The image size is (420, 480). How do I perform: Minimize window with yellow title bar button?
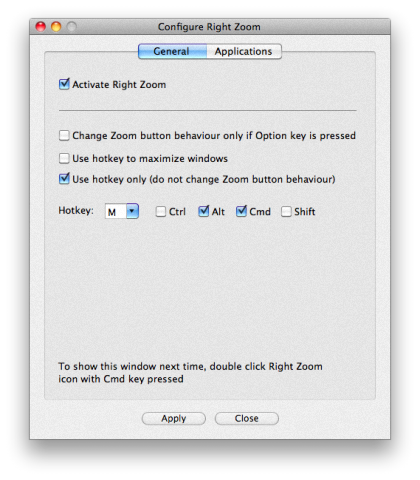coord(56,26)
